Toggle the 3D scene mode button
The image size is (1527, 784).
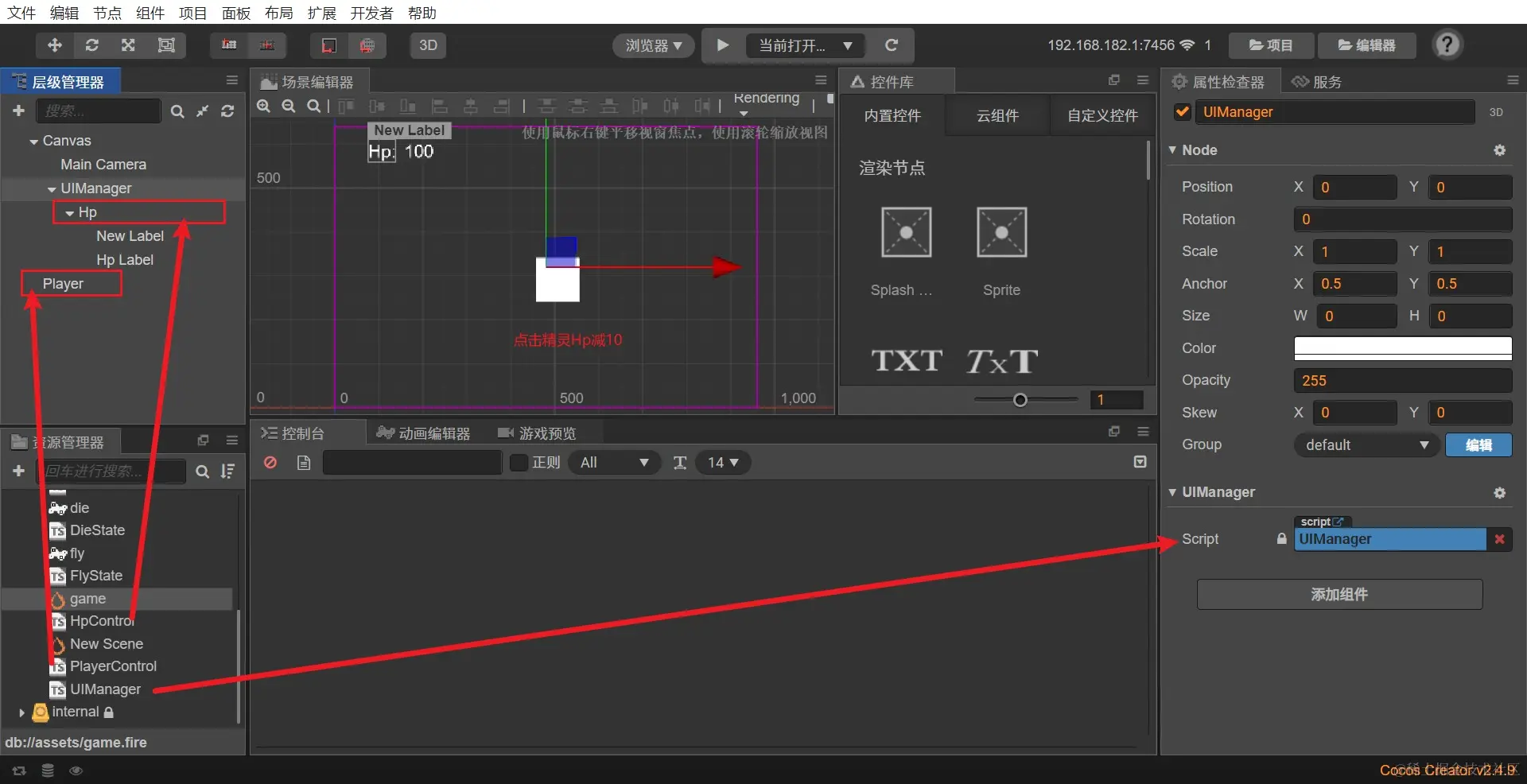pyautogui.click(x=428, y=45)
